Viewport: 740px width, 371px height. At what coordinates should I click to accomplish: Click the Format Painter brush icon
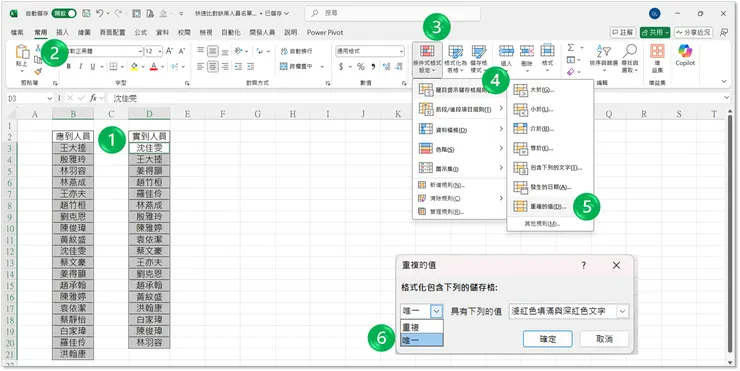[x=38, y=71]
